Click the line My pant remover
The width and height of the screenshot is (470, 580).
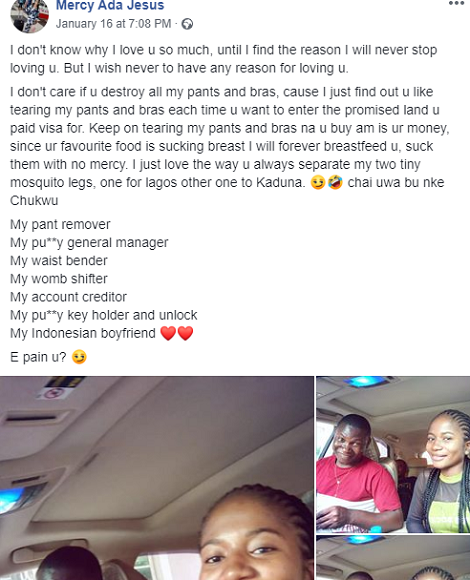[60, 225]
